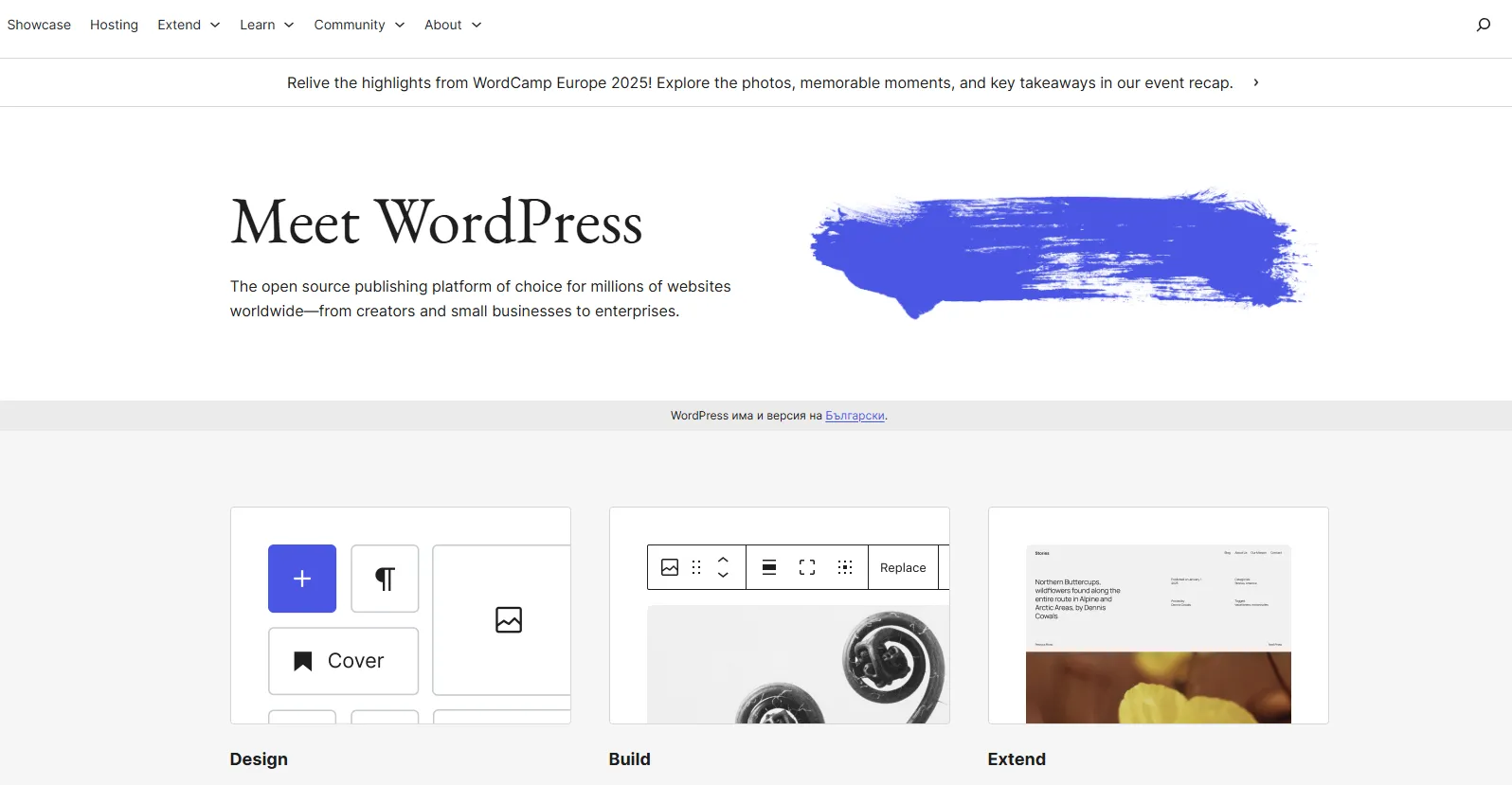1512x785 pixels.
Task: Click the drag handle dots icon
Action: point(696,567)
